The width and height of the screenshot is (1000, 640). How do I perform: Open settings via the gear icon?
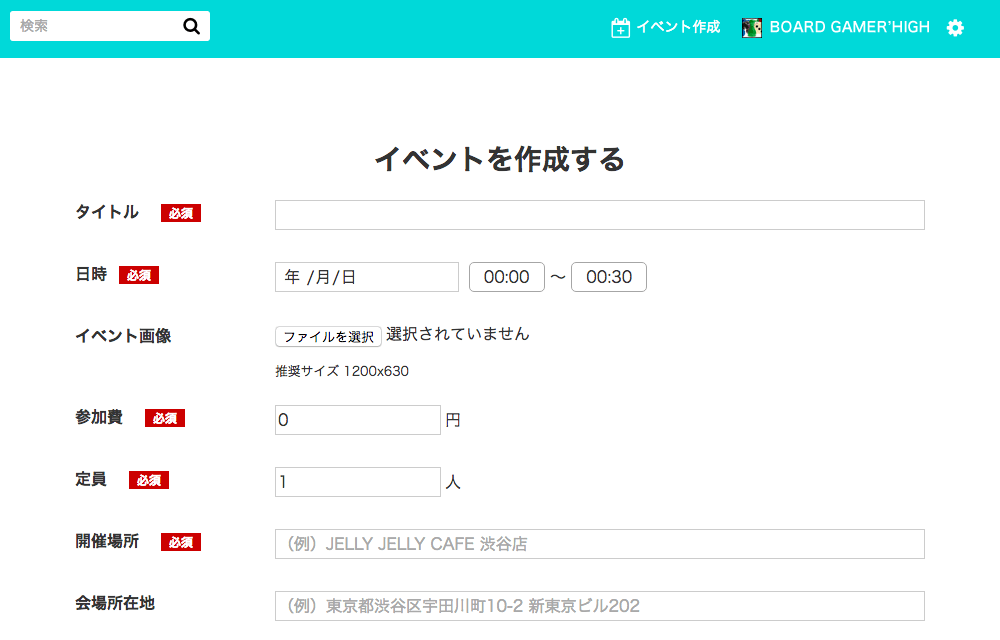pyautogui.click(x=955, y=28)
